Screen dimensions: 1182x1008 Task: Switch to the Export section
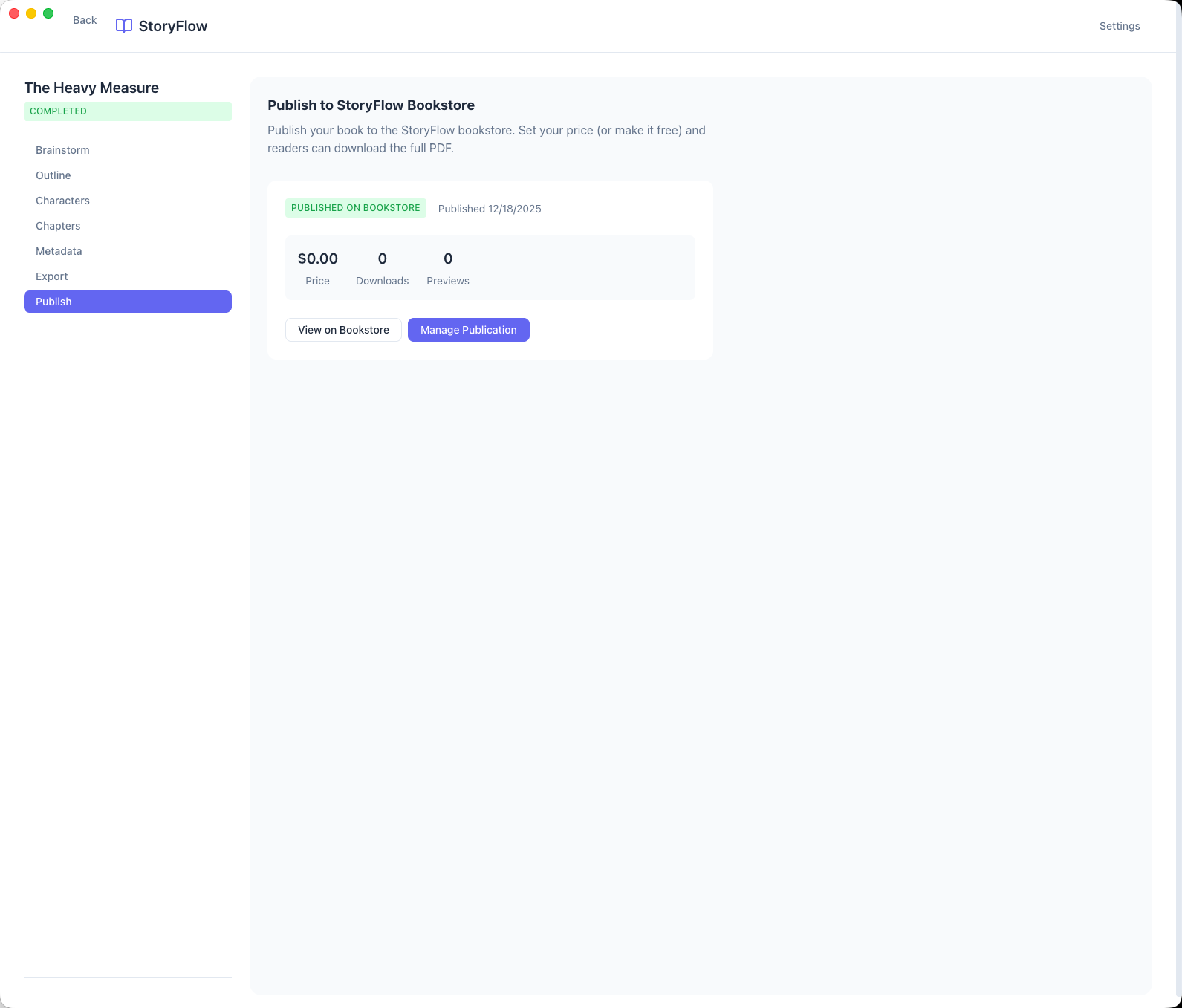pos(52,276)
